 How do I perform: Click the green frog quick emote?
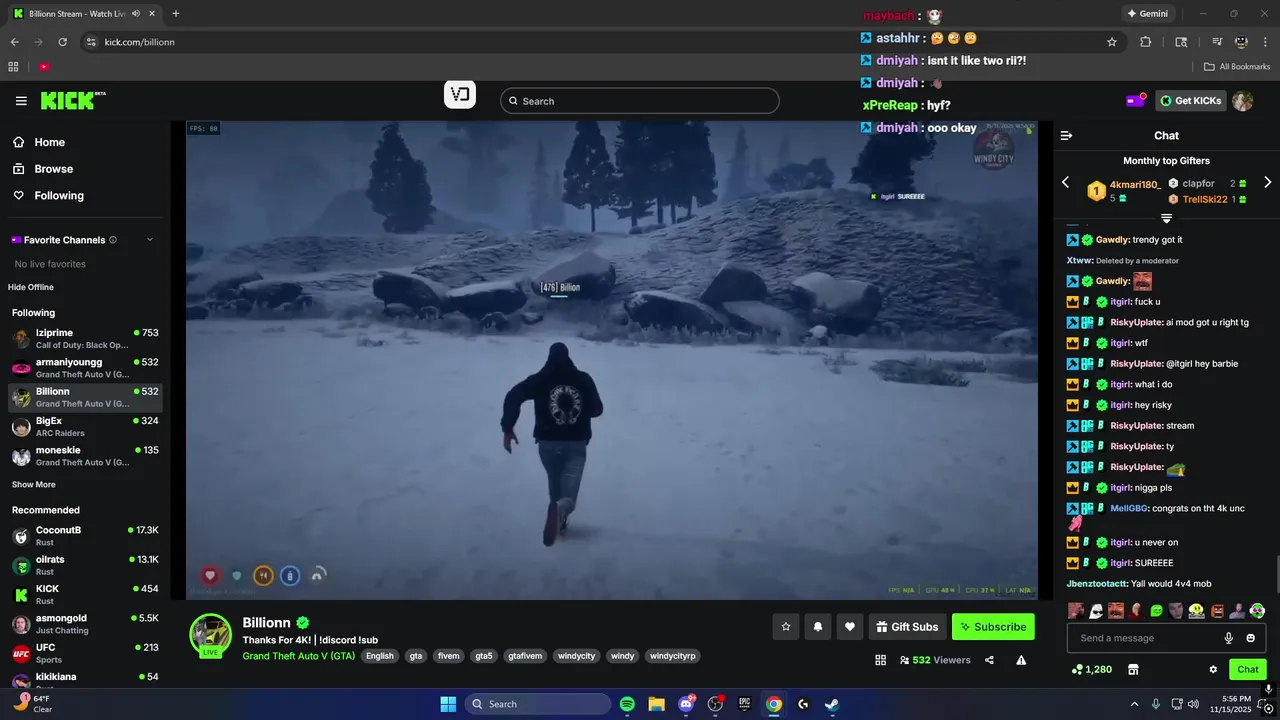tap(1157, 610)
